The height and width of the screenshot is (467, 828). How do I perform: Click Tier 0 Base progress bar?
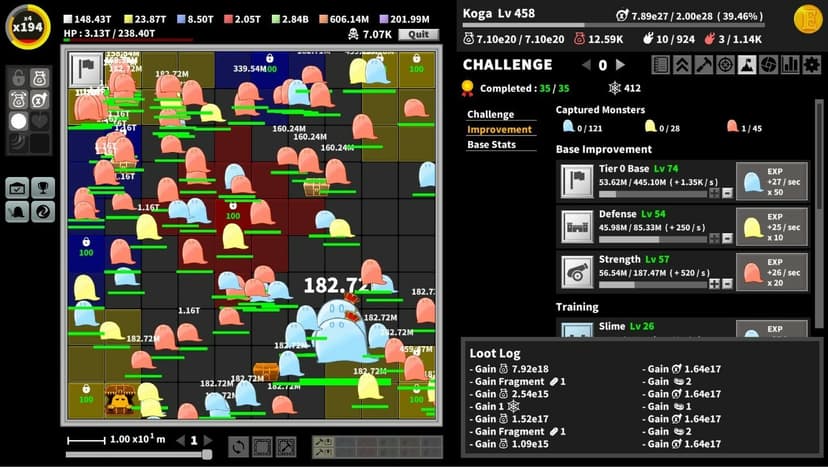coord(653,194)
